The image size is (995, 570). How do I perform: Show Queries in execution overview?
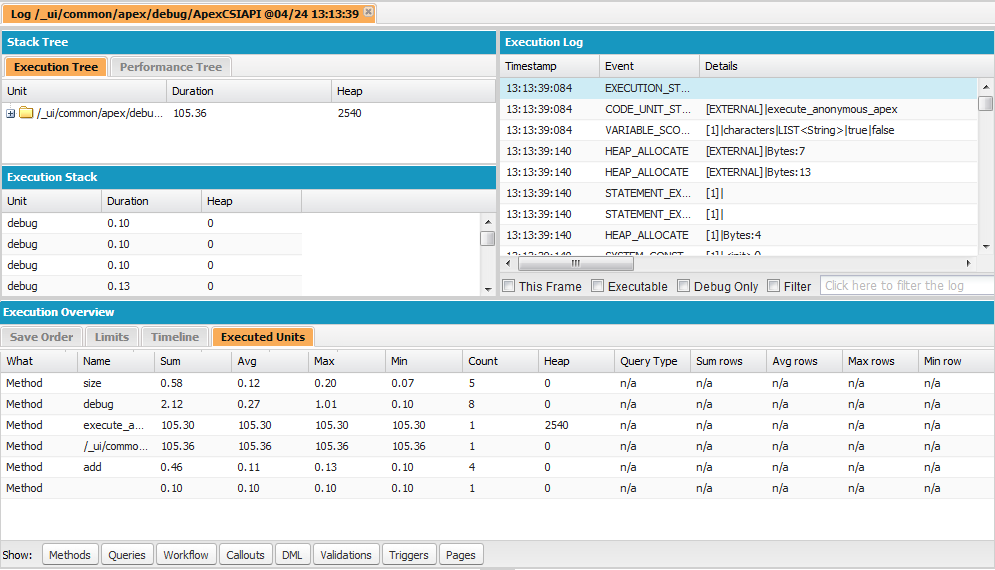click(127, 555)
